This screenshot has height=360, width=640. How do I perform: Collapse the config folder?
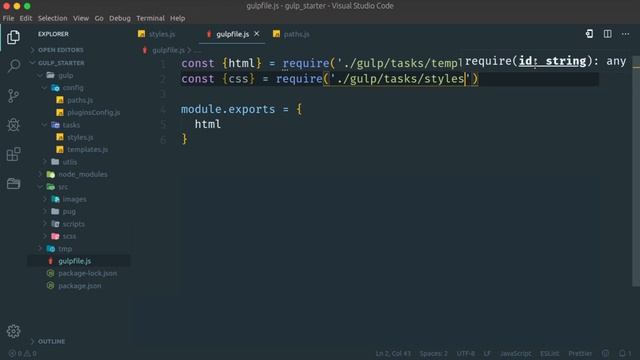[73, 88]
